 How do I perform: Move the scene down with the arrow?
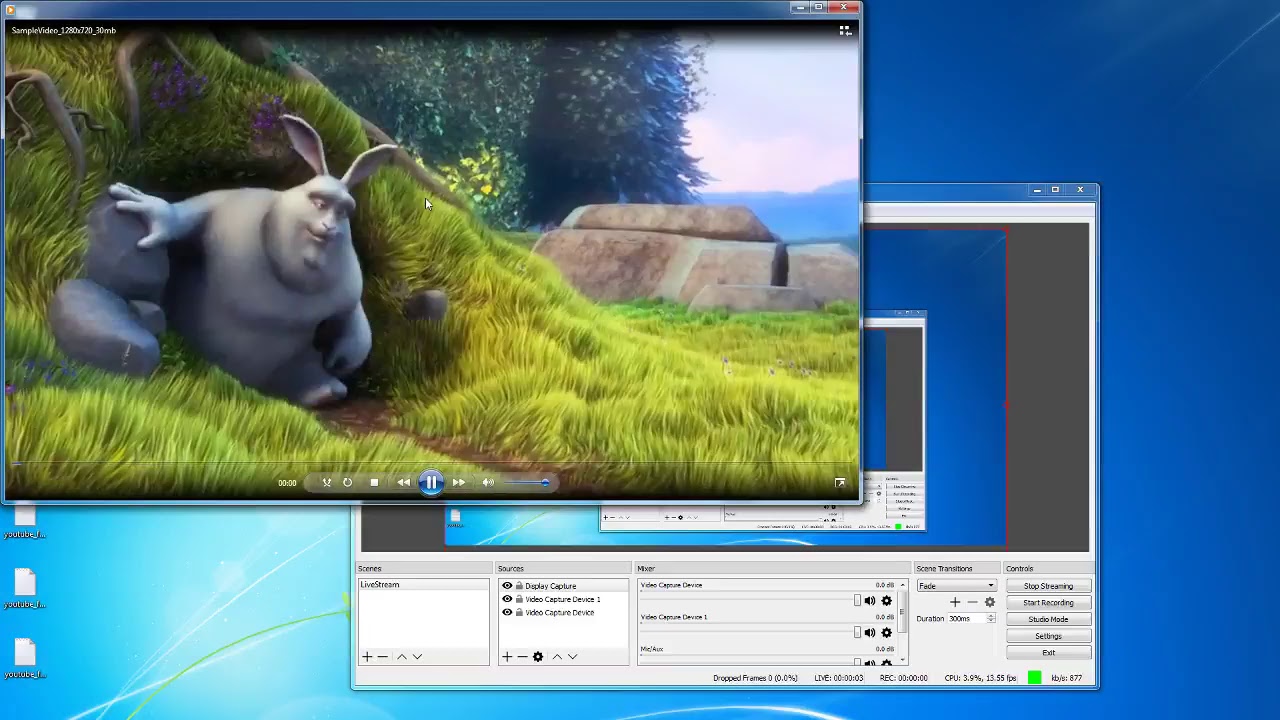click(x=417, y=657)
